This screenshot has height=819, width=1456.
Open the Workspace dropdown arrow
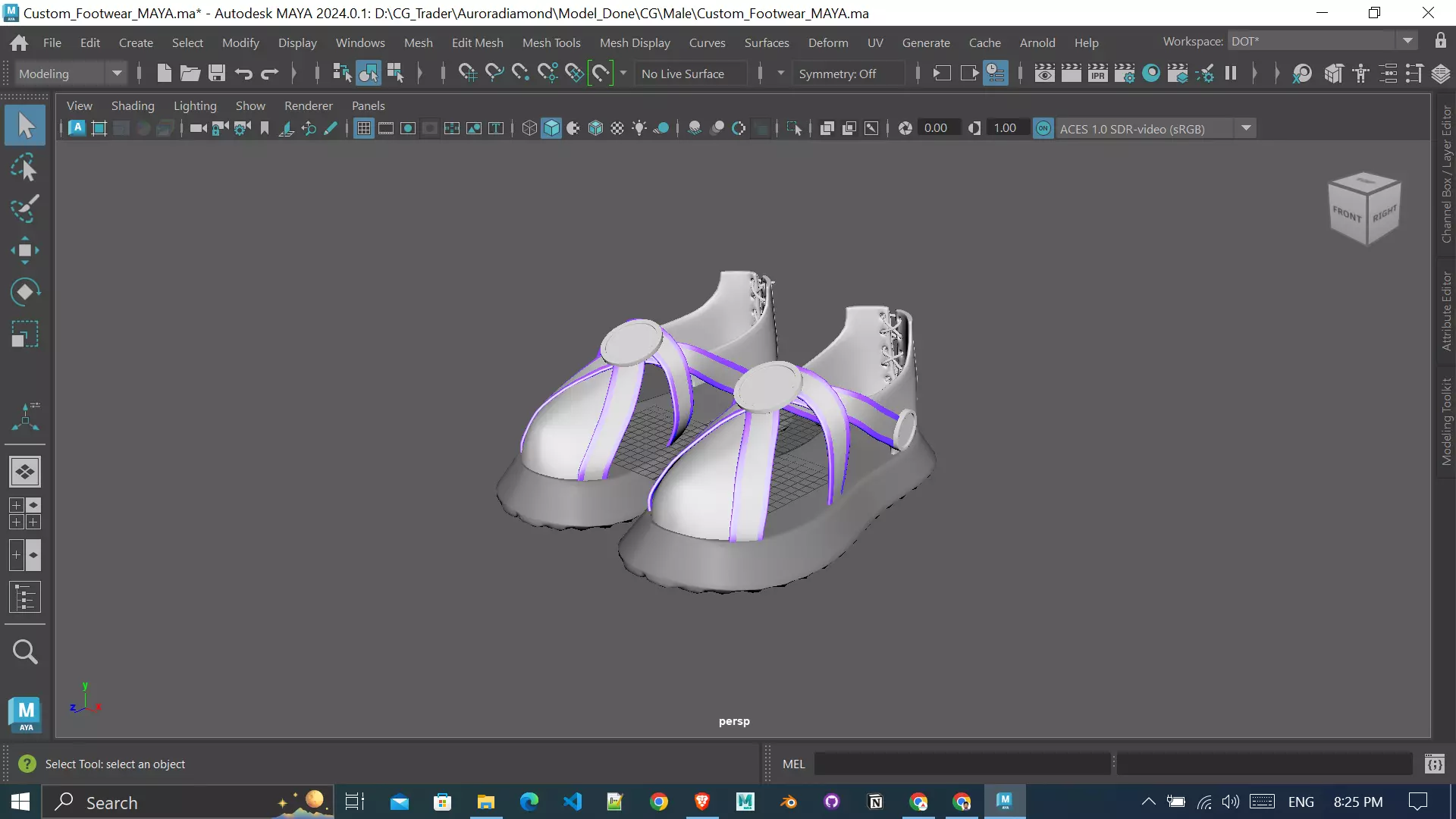pos(1407,42)
